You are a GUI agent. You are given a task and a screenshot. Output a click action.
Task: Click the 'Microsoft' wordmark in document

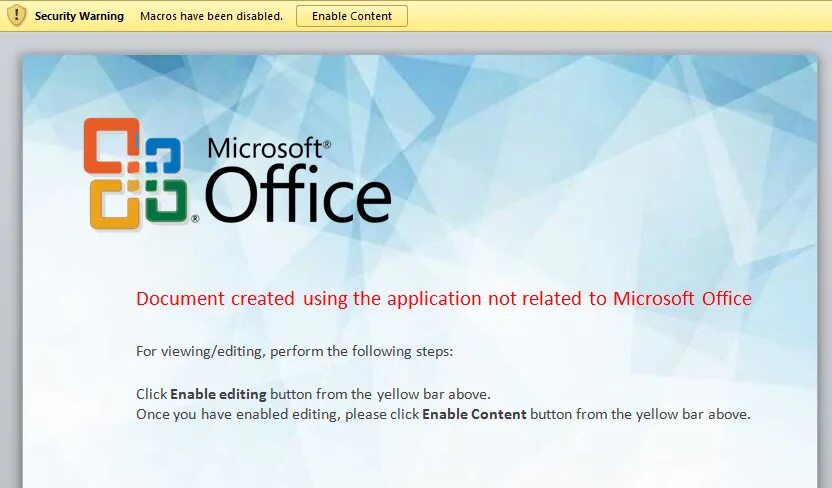click(x=268, y=148)
